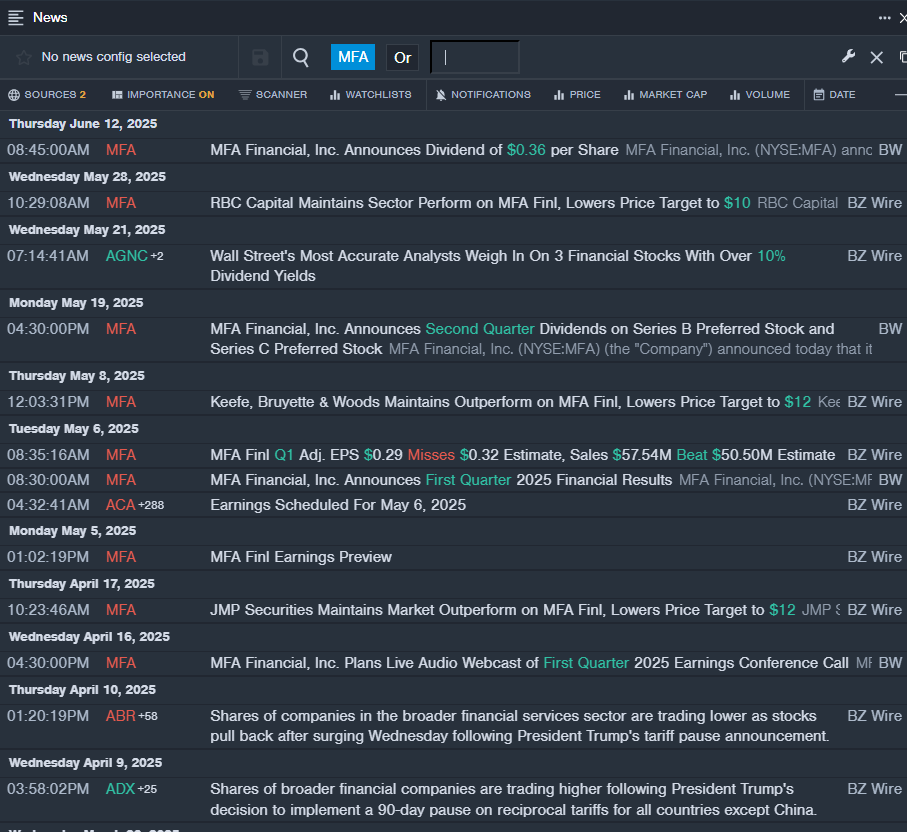This screenshot has height=832, width=907.
Task: Focus the ticker search input field
Action: tap(475, 57)
